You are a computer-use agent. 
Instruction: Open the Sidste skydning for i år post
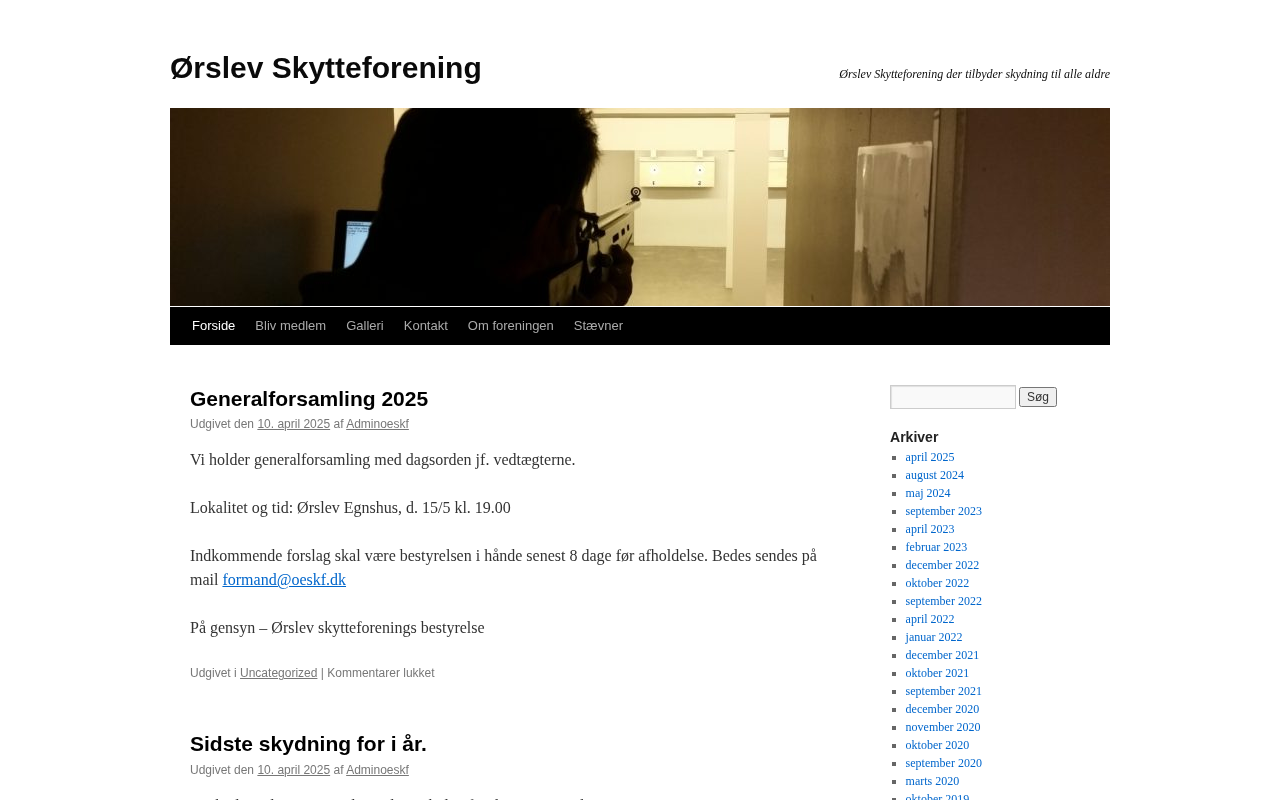pos(308,744)
